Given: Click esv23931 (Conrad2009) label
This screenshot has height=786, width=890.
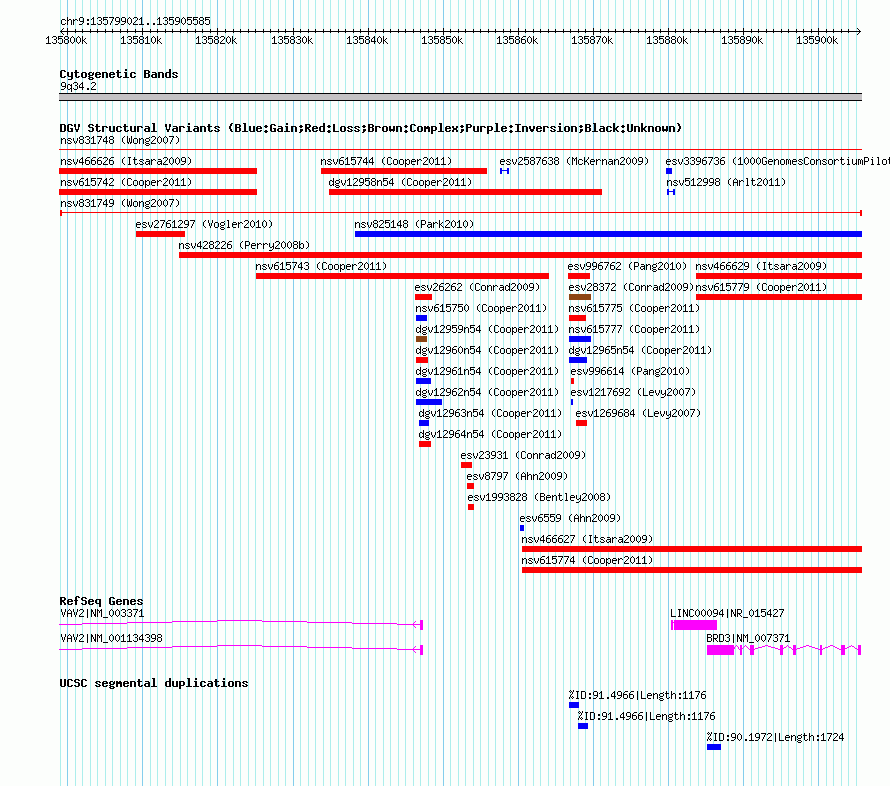Looking at the screenshot, I should point(523,455).
